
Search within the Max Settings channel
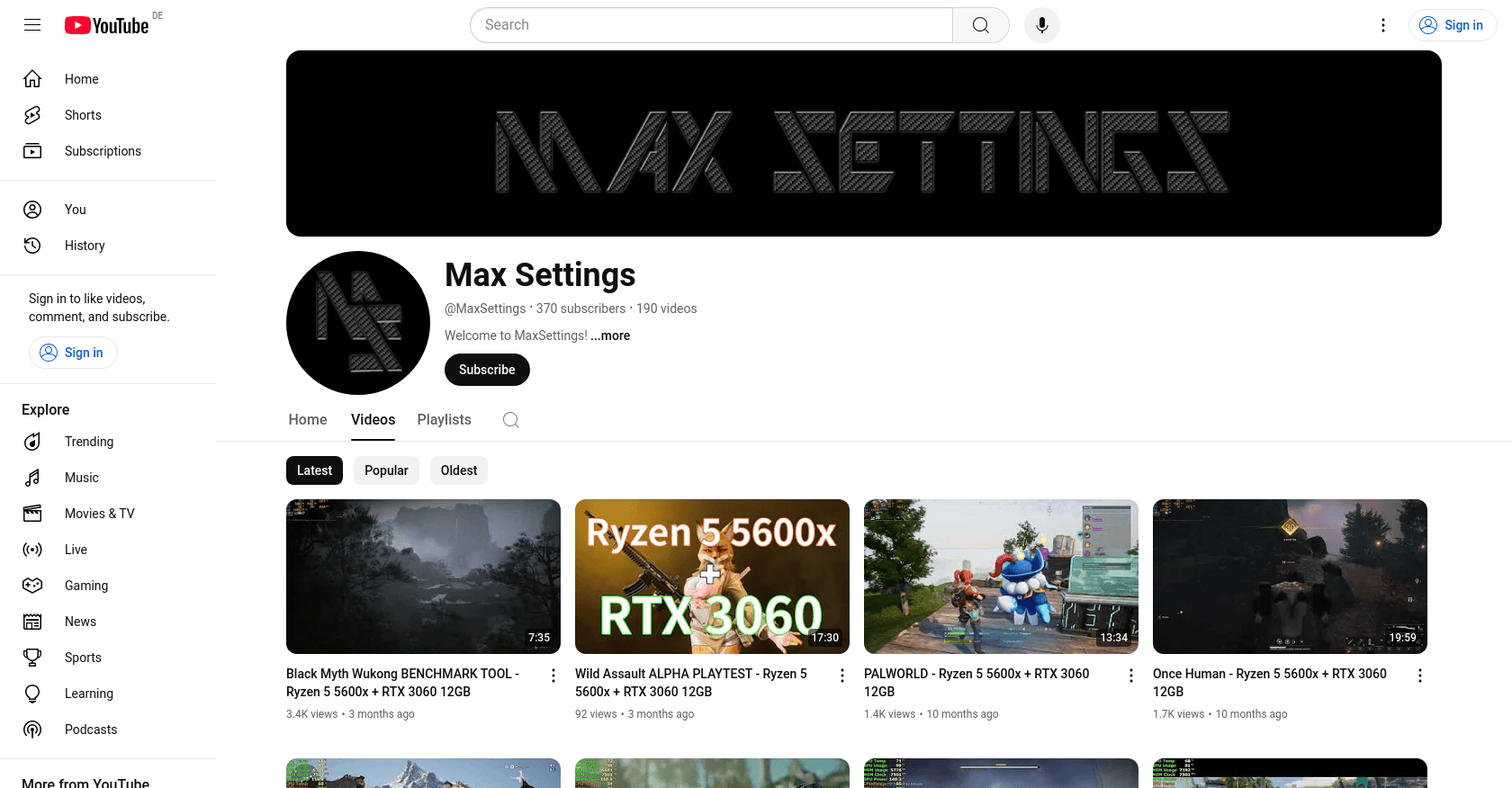pyautogui.click(x=511, y=420)
